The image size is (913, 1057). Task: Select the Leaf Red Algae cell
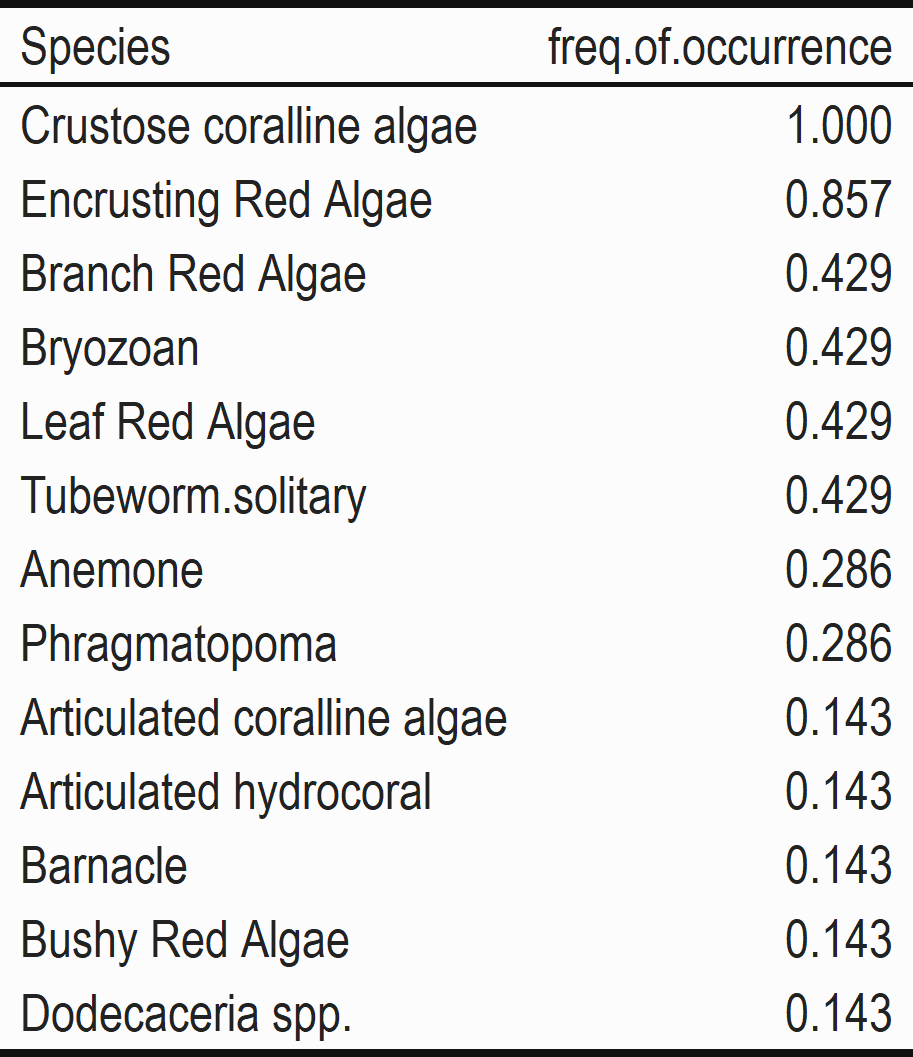[x=168, y=422]
